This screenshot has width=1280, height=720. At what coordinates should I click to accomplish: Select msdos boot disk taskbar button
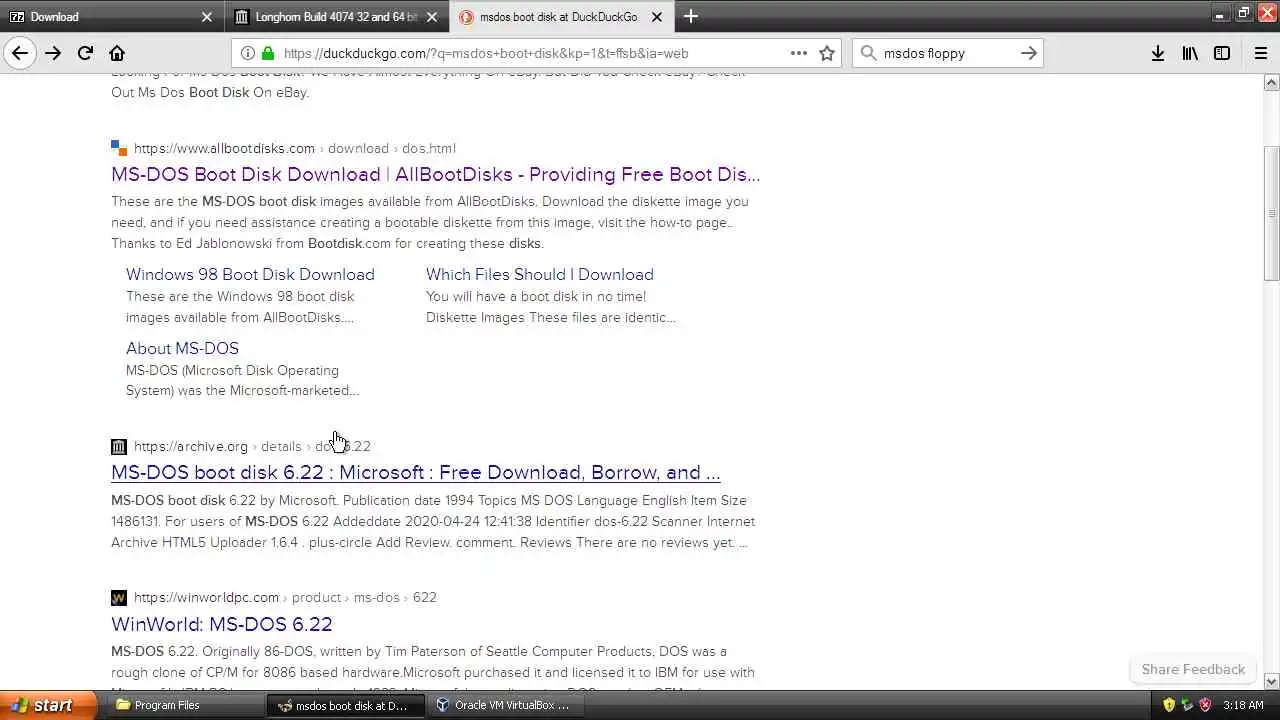click(x=345, y=705)
